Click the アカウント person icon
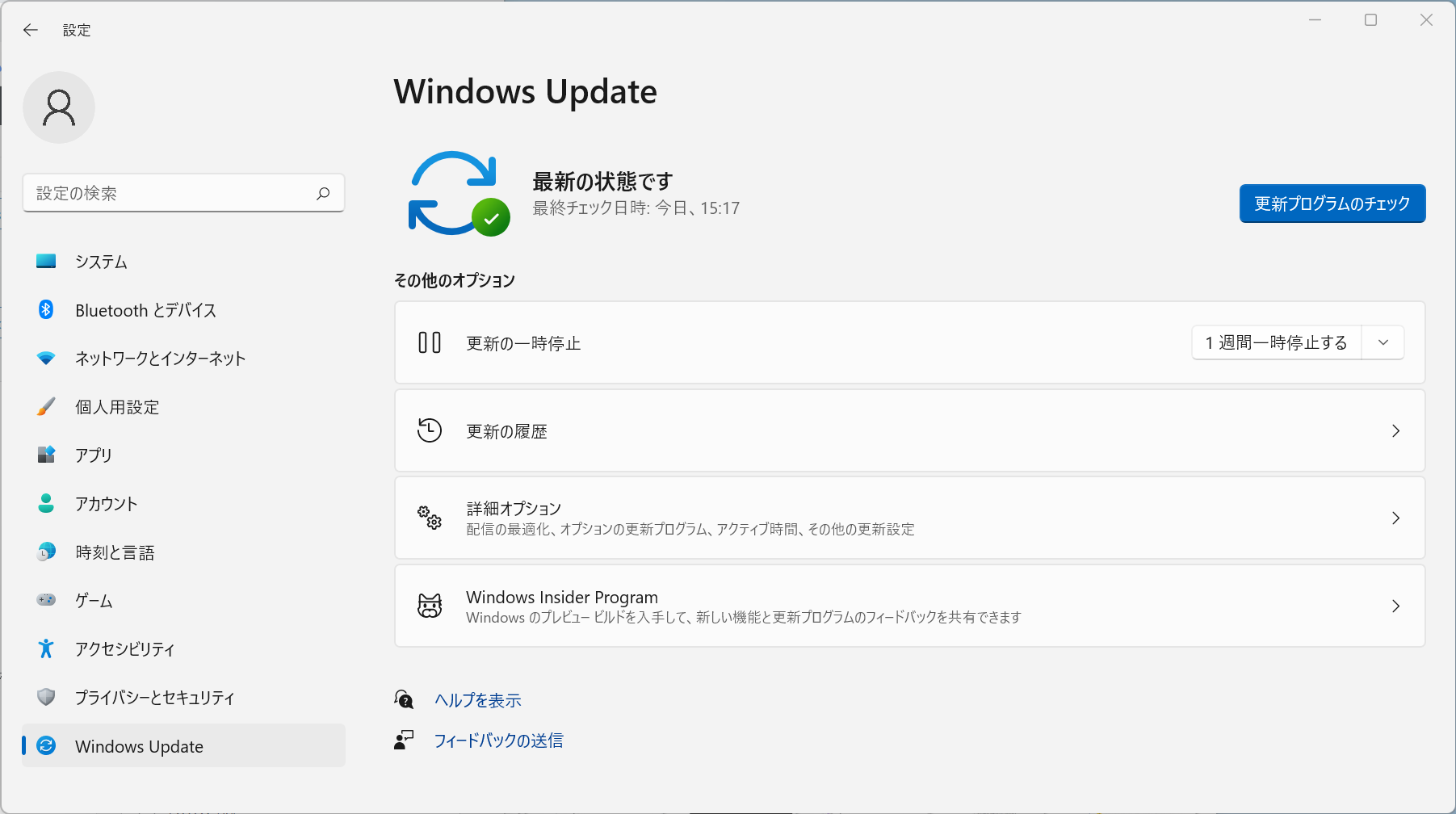Viewport: 1456px width, 814px height. pos(46,503)
